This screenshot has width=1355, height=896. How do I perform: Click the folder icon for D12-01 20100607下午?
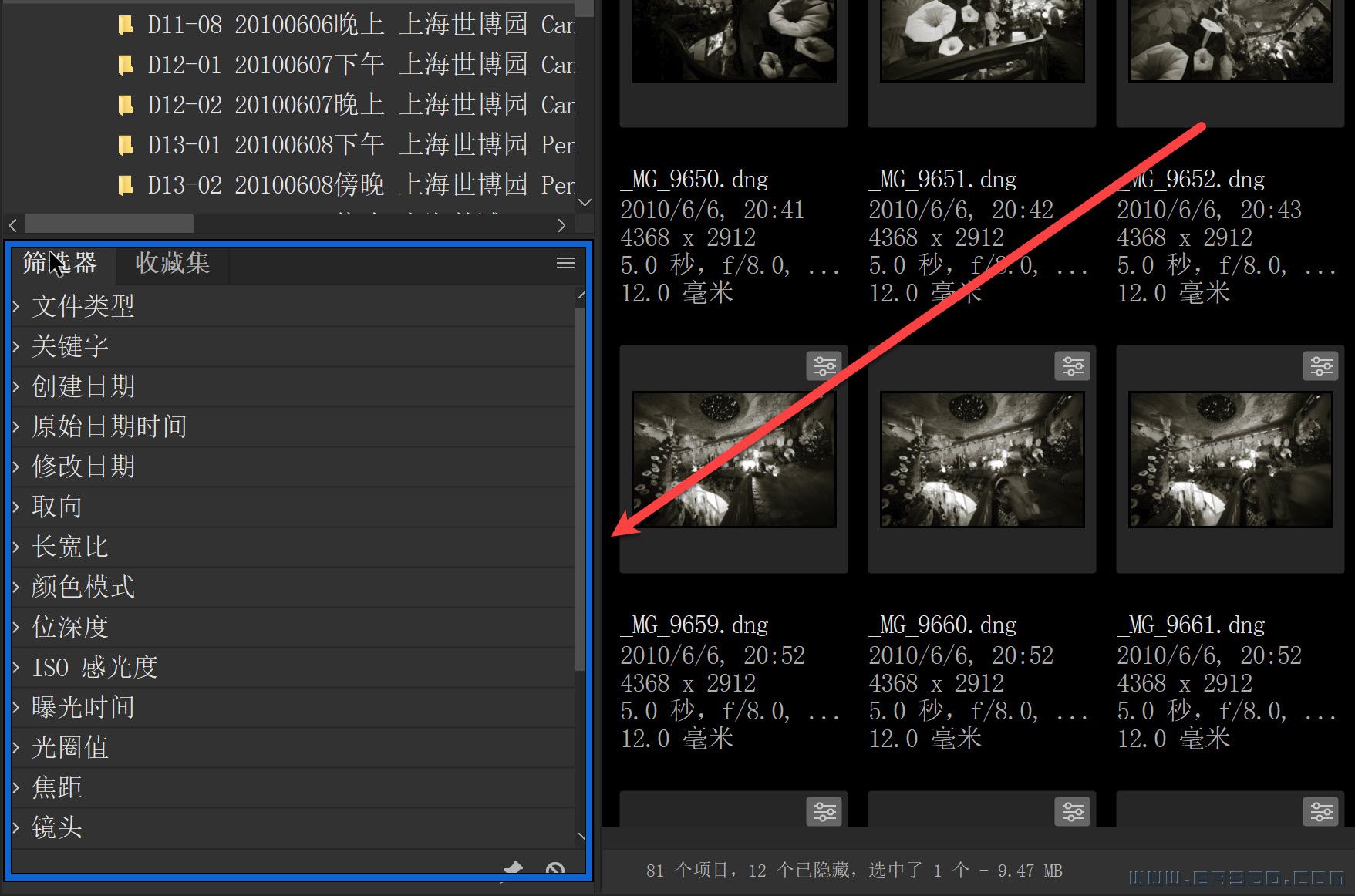(x=125, y=65)
